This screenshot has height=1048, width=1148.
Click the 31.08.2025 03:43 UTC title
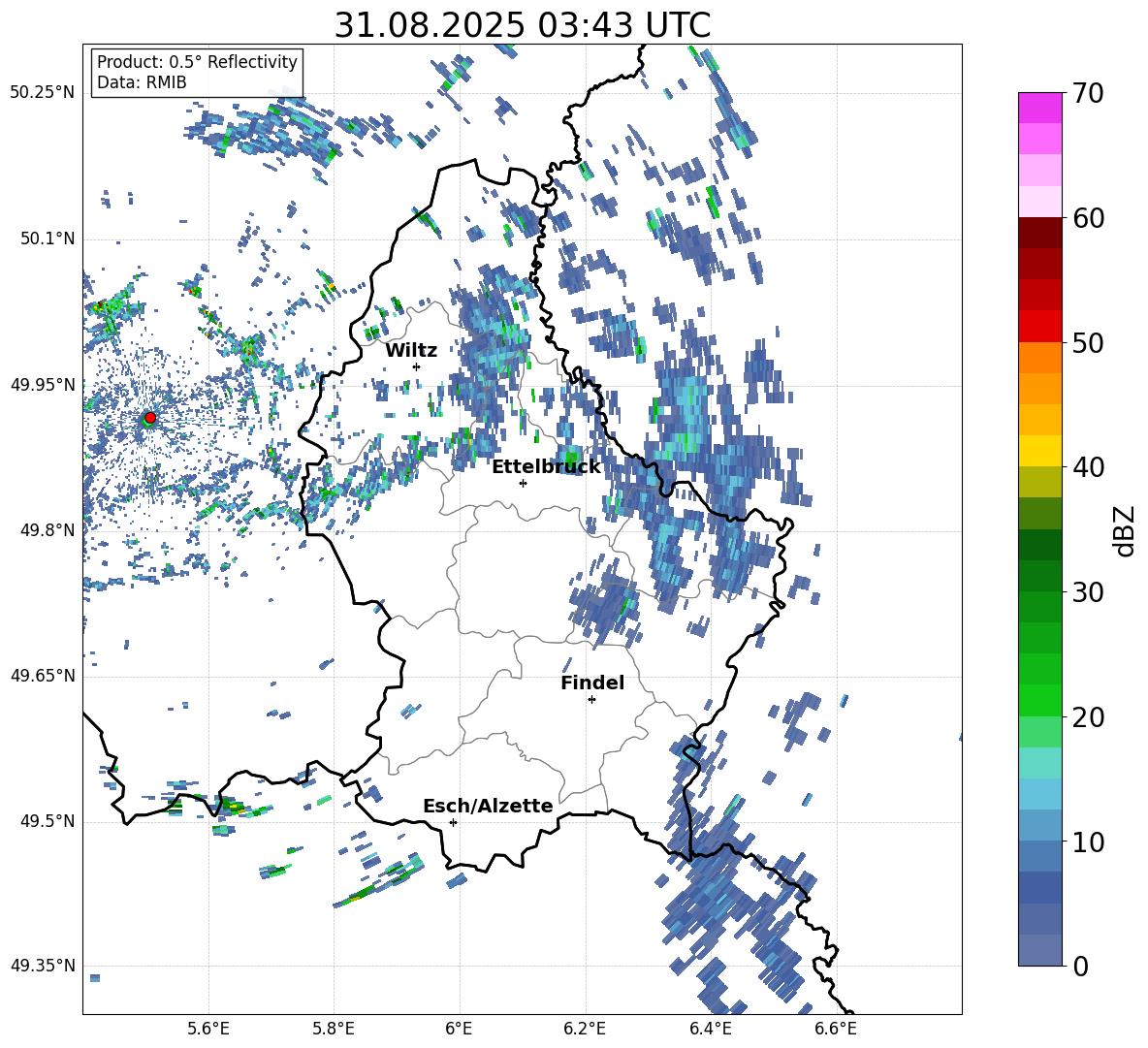[x=523, y=25]
